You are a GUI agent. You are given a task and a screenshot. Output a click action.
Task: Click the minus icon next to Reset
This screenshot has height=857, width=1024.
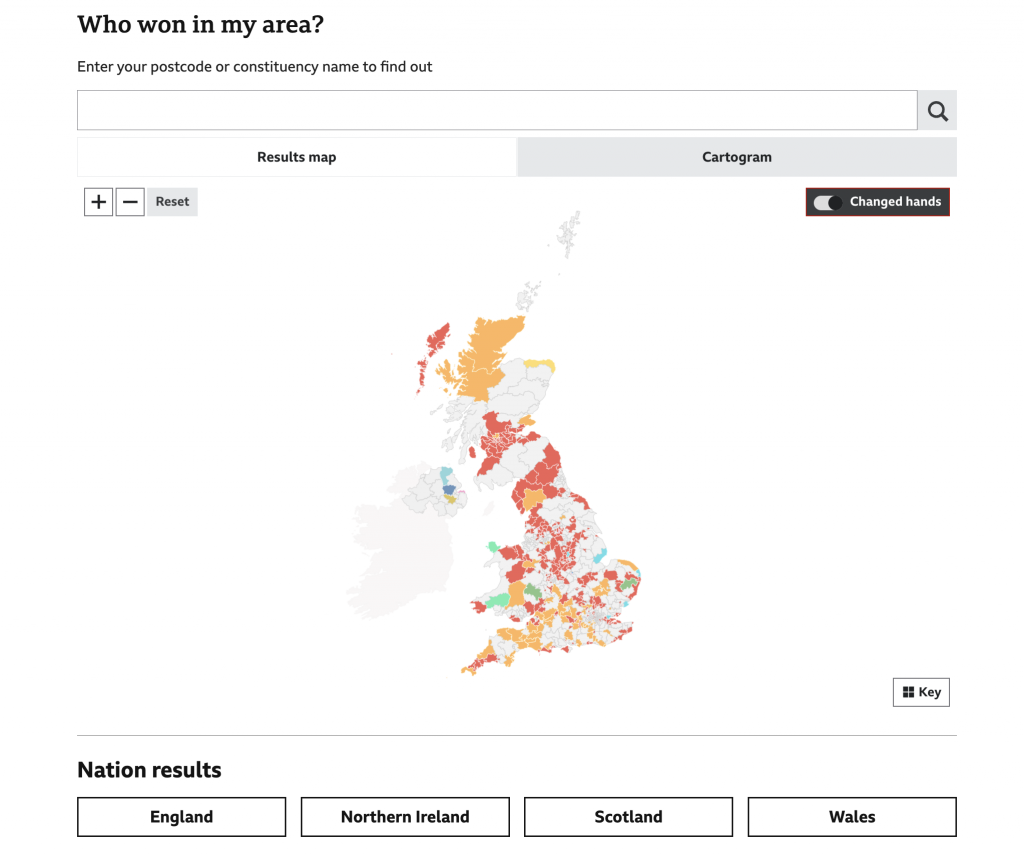tap(130, 201)
